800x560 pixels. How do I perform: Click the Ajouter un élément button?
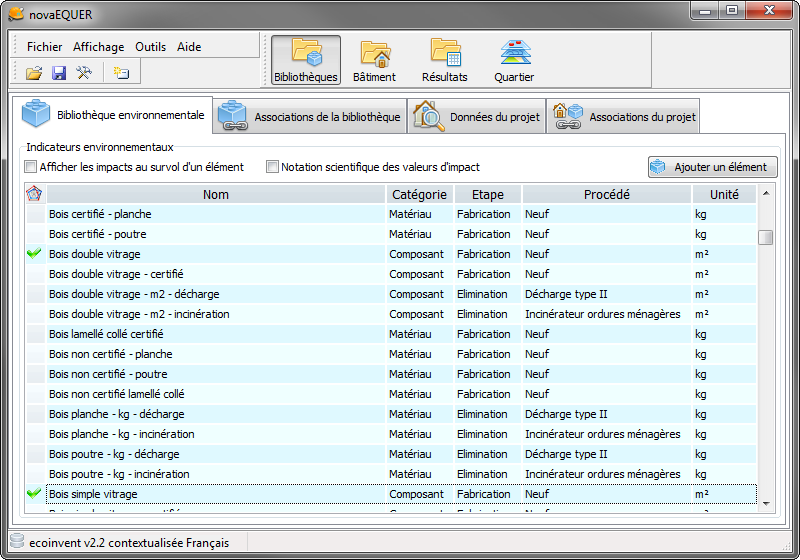click(x=713, y=167)
